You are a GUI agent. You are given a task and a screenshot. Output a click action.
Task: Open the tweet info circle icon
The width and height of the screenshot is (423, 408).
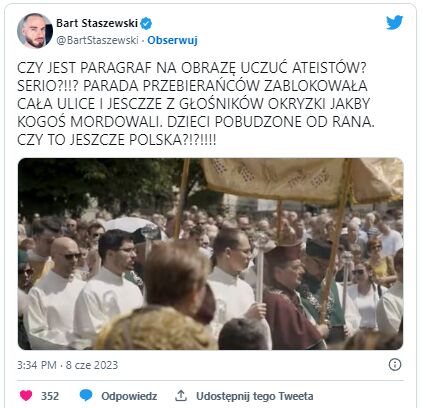[x=395, y=364]
